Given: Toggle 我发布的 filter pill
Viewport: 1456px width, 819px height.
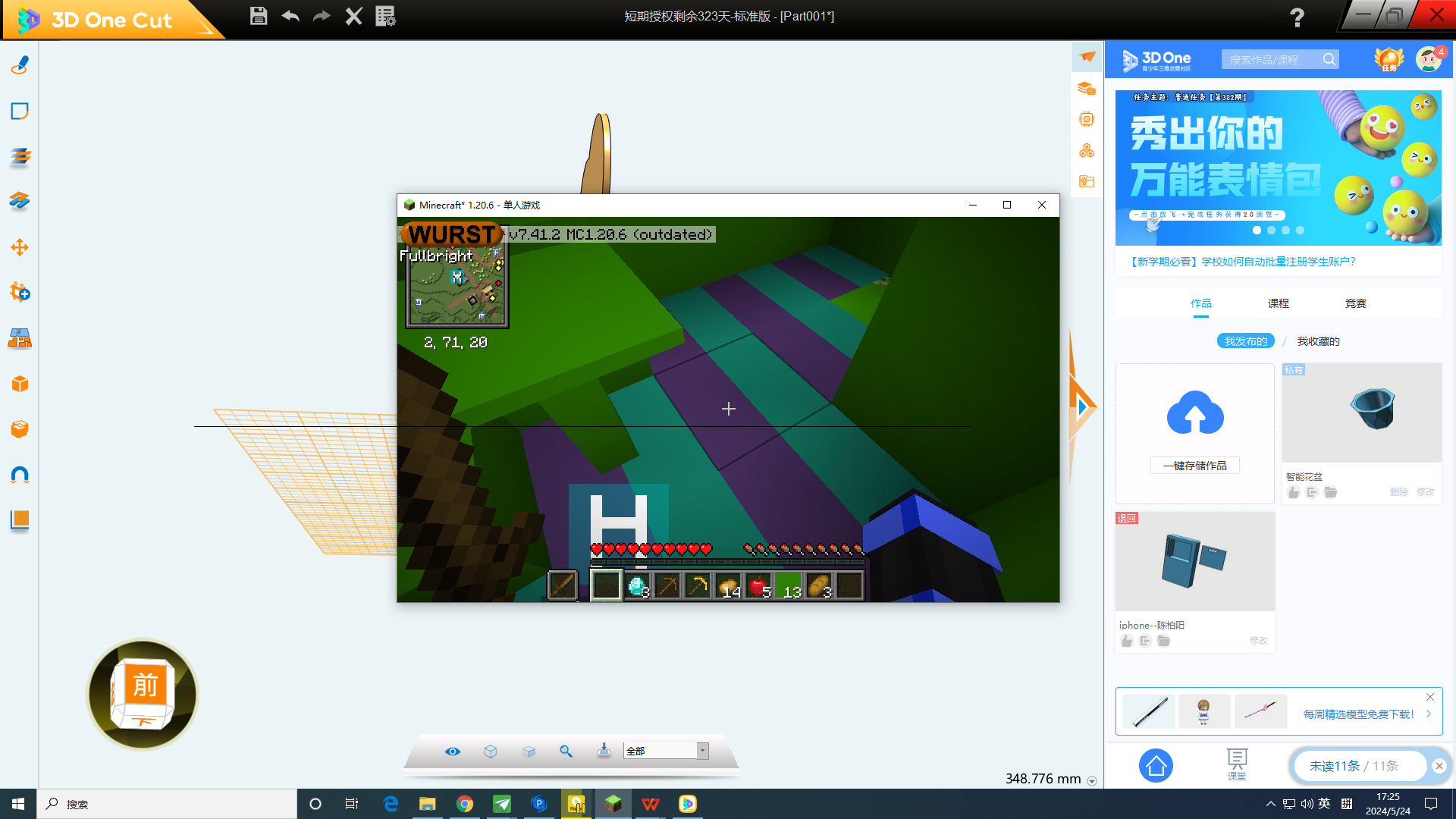Looking at the screenshot, I should coord(1245,341).
